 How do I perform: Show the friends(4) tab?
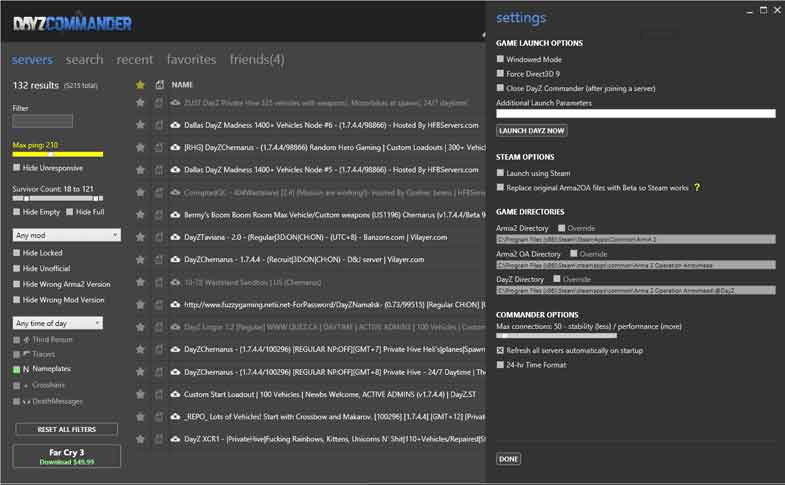[x=257, y=60]
